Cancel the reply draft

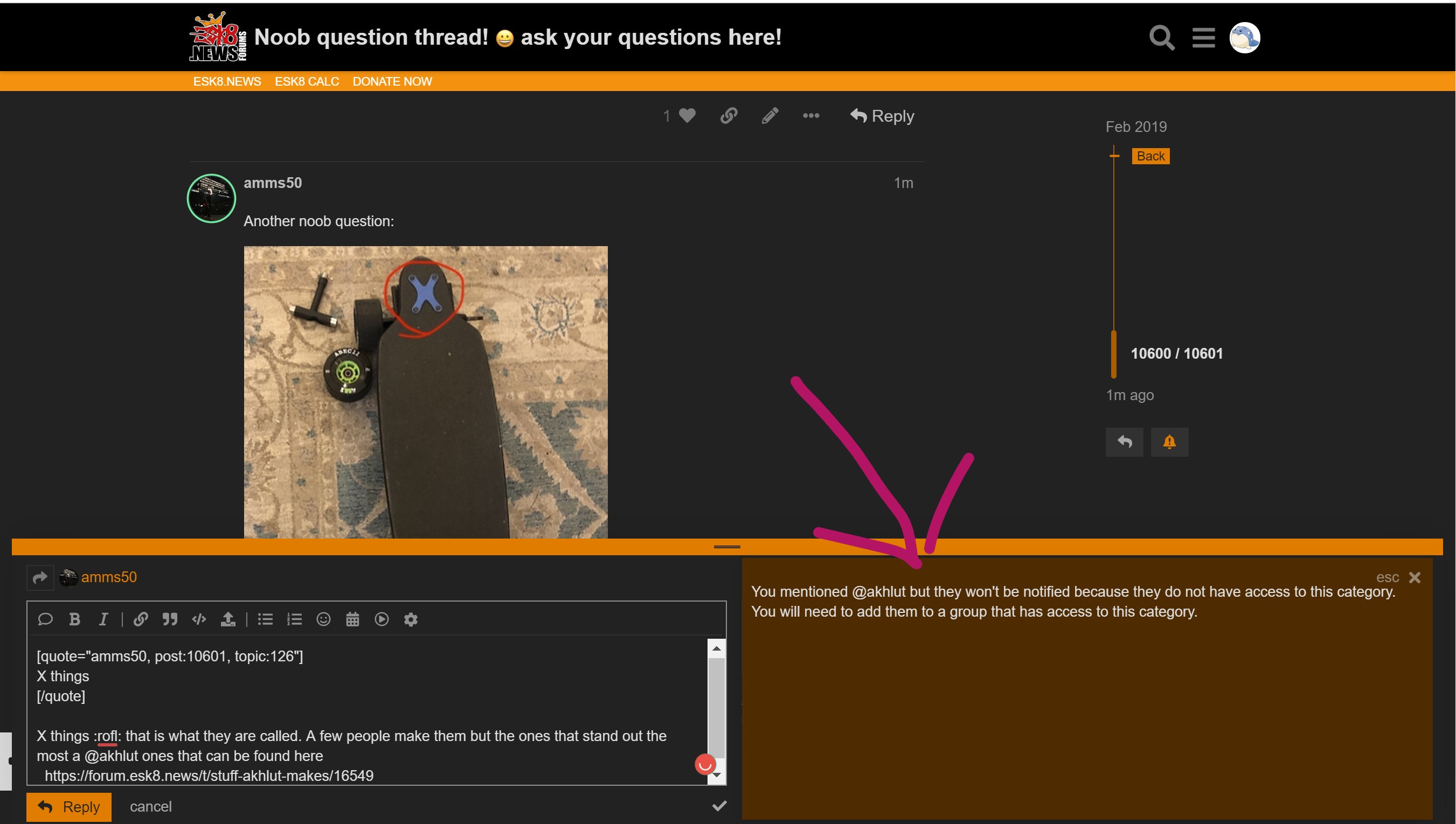click(x=150, y=806)
